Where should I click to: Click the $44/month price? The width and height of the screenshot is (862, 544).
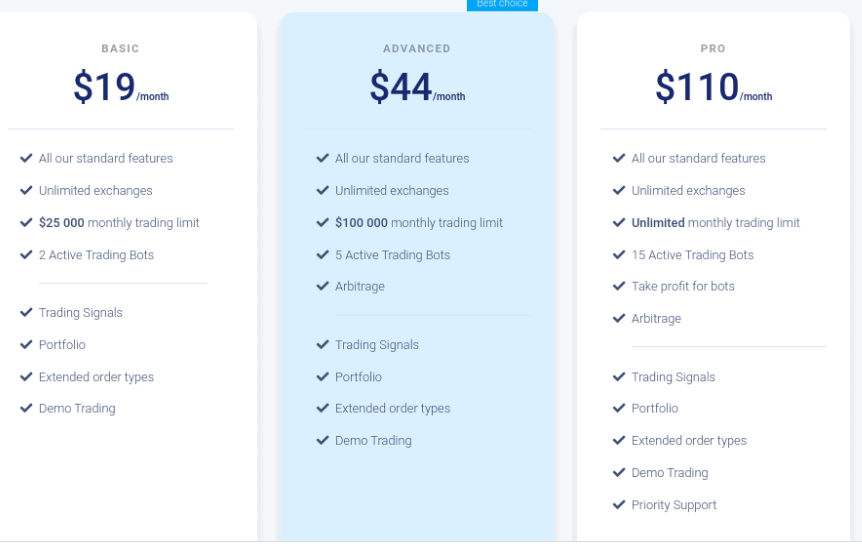[x=417, y=86]
